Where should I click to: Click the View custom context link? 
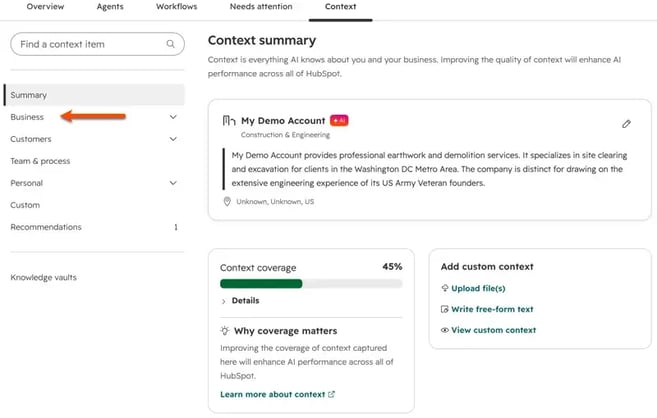point(494,330)
